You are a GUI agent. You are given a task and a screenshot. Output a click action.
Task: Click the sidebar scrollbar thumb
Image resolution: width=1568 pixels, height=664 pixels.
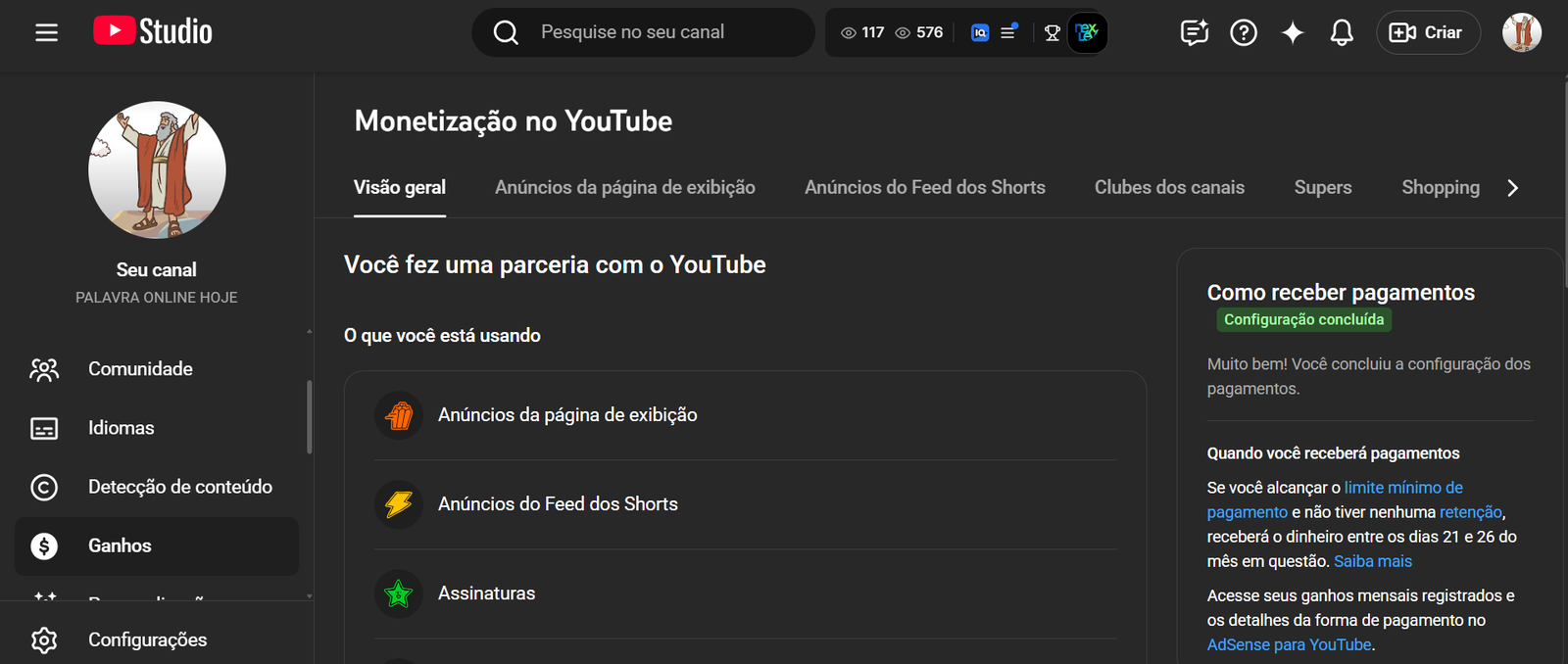pos(310,416)
